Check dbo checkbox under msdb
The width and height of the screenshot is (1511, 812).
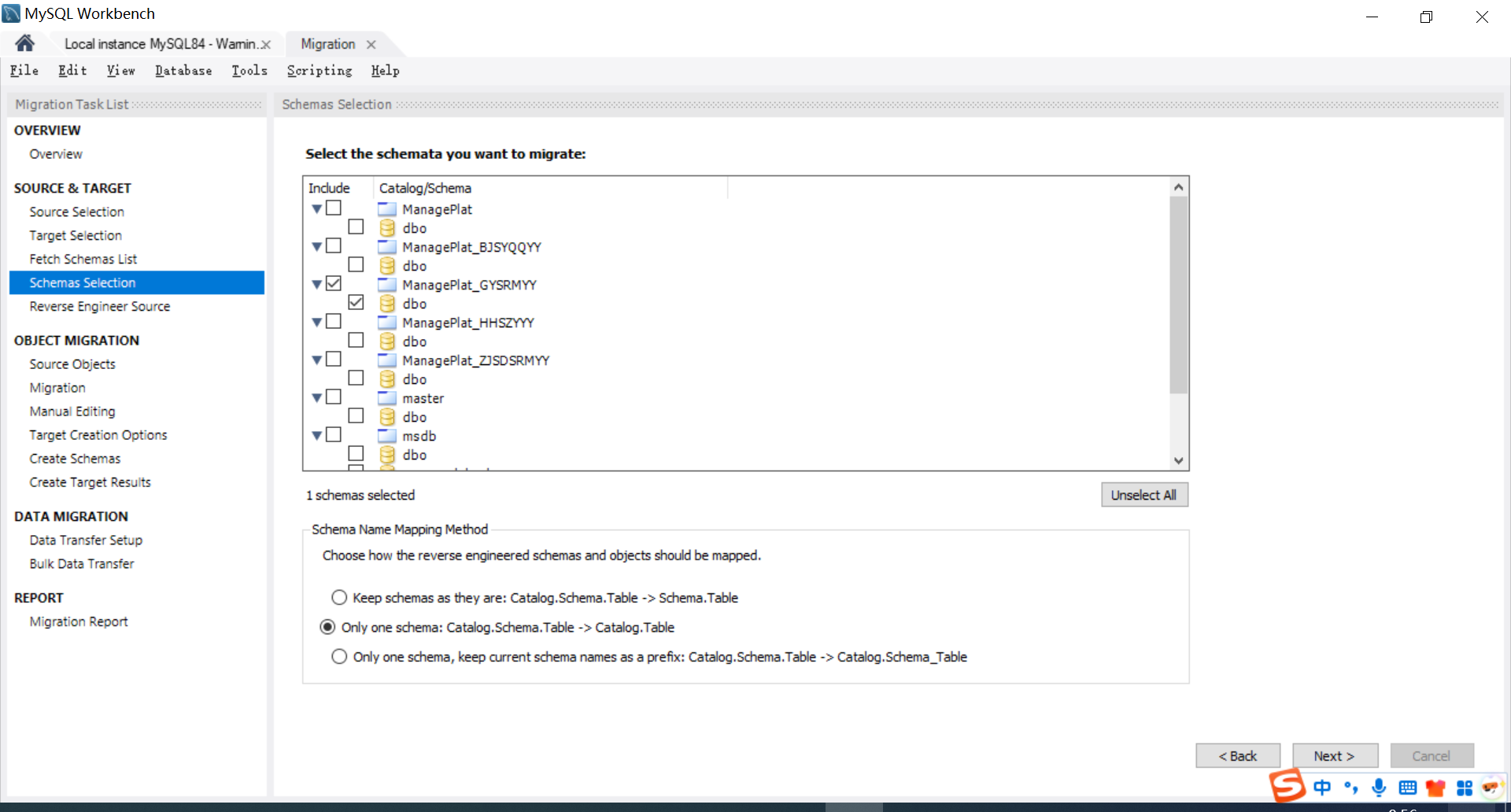(x=356, y=453)
